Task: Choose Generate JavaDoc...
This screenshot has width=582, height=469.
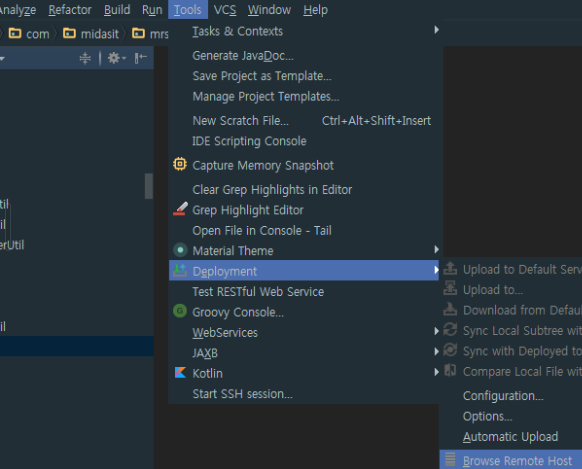Action: 306,56
